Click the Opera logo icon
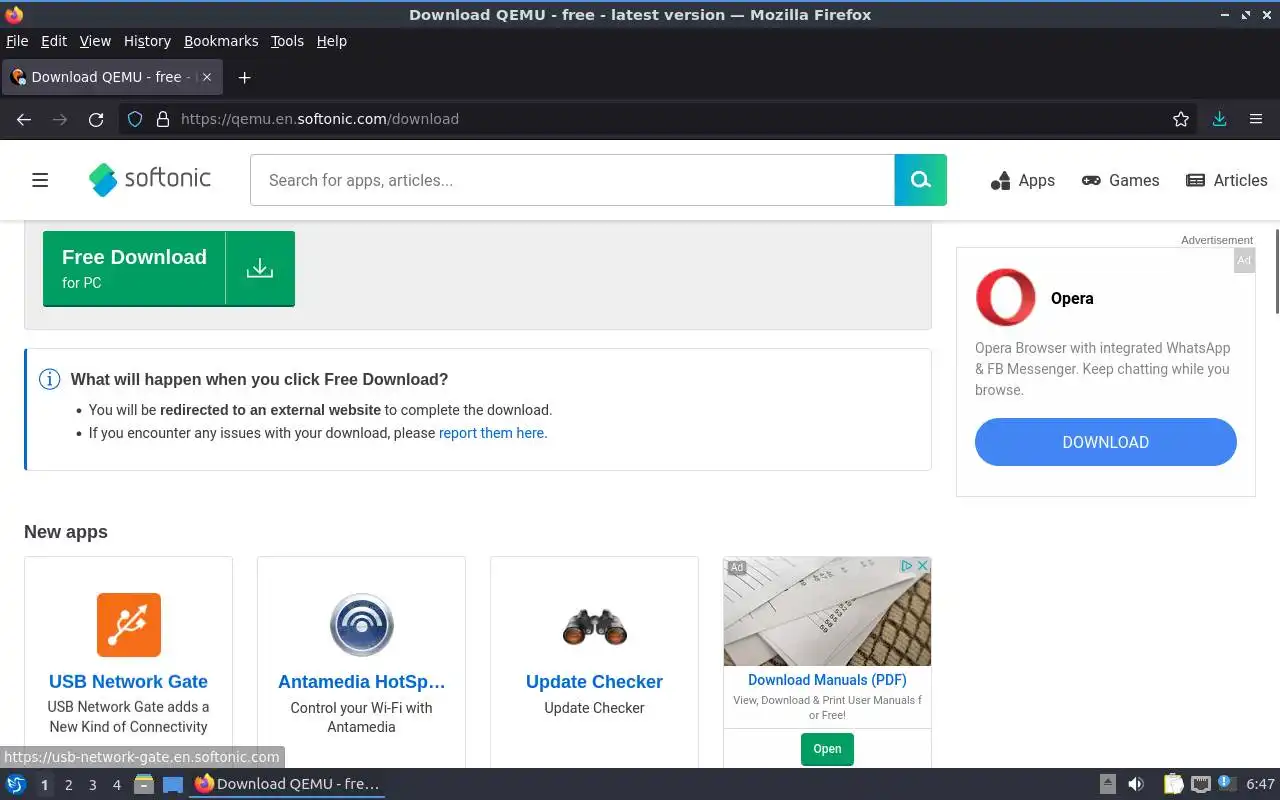Image resolution: width=1280 pixels, height=800 pixels. (x=1005, y=297)
